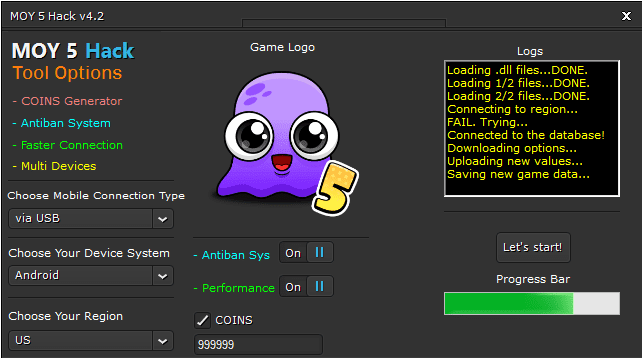Toggle the Performance On switch
The image size is (644, 360).
click(x=306, y=287)
